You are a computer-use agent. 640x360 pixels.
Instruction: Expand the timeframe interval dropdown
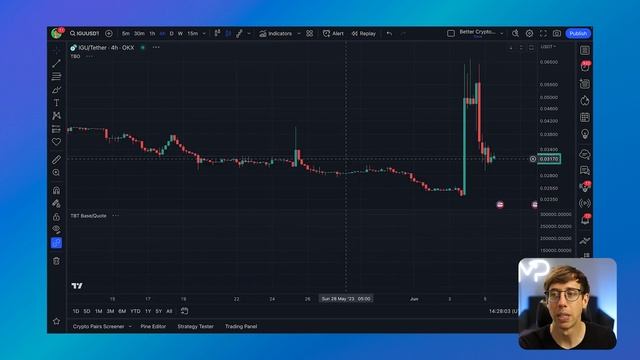(204, 33)
